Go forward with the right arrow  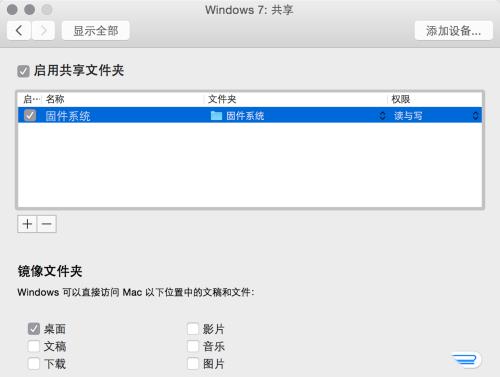click(x=43, y=31)
